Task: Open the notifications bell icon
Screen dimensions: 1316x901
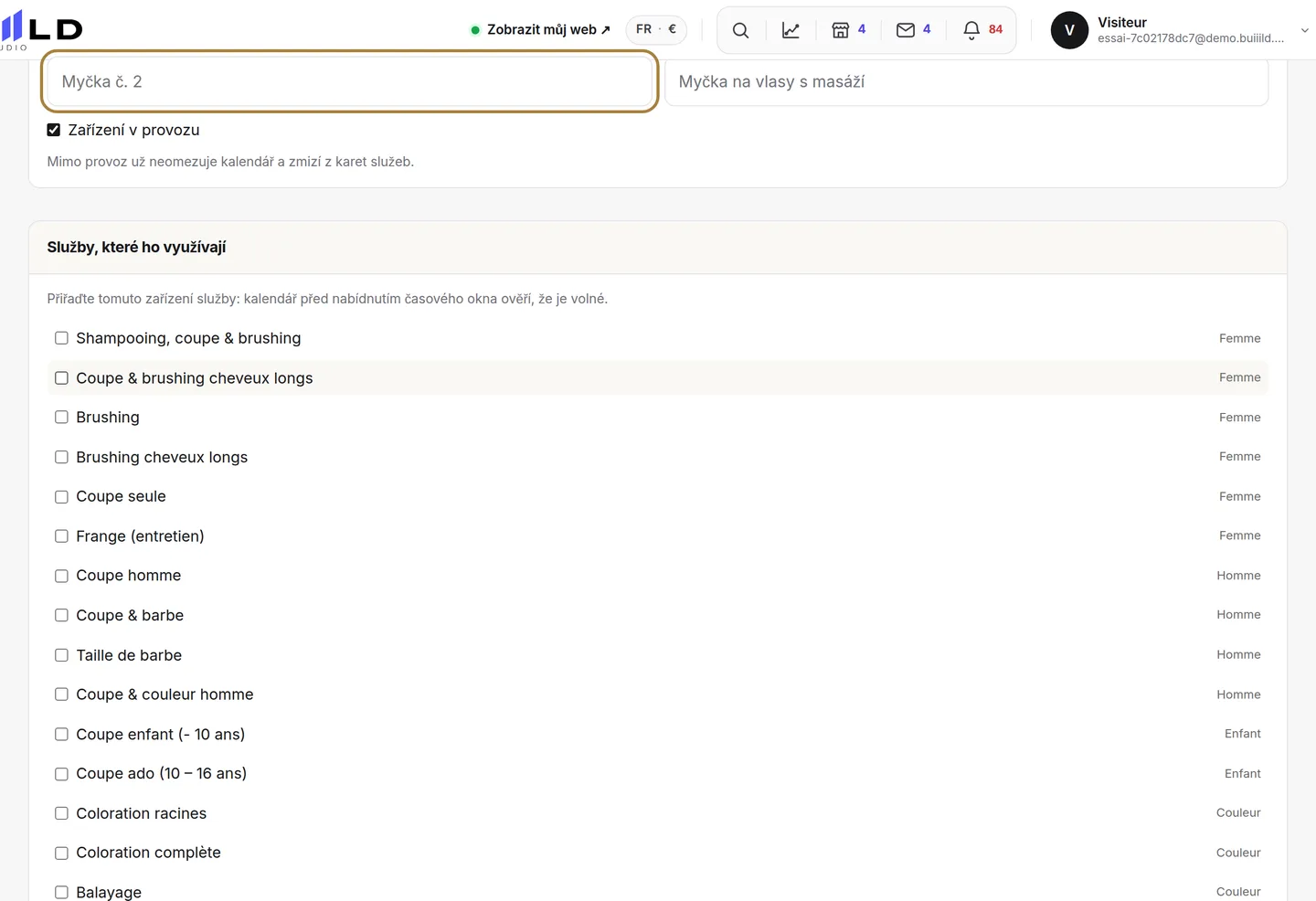Action: (971, 30)
